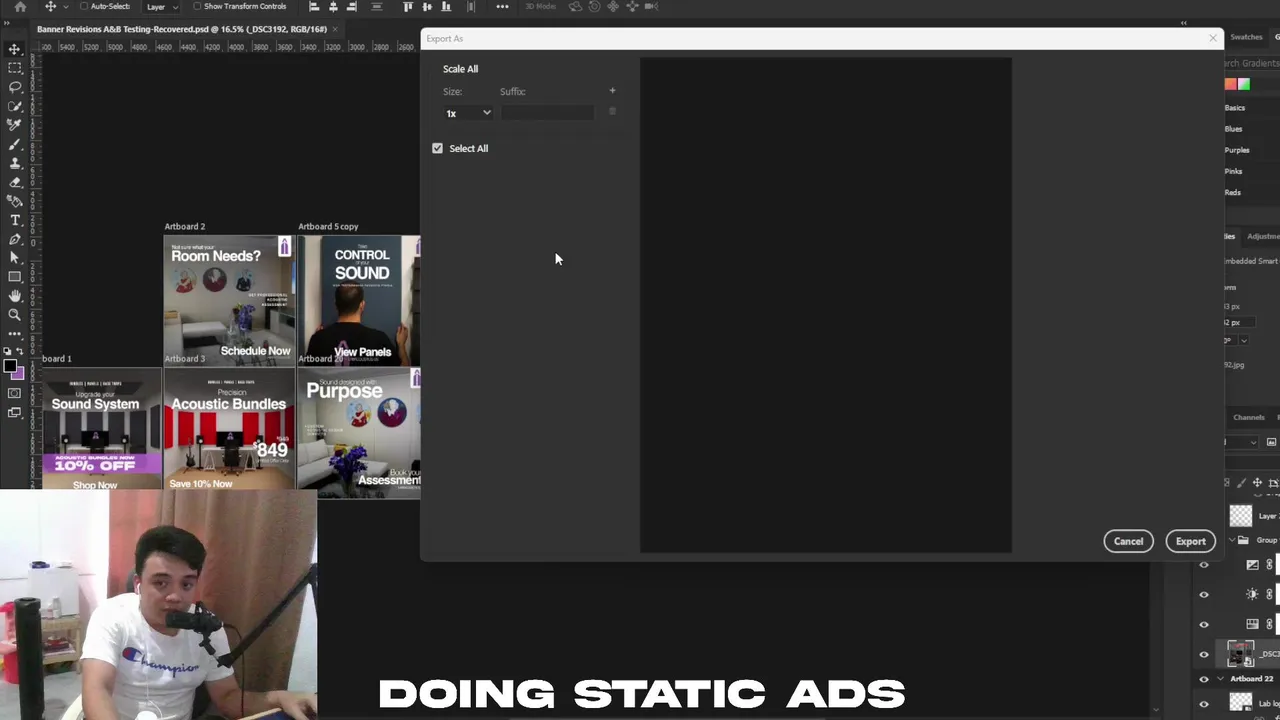The image size is (1280, 720).
Task: Select the Paint Bucket tool
Action: tap(14, 201)
